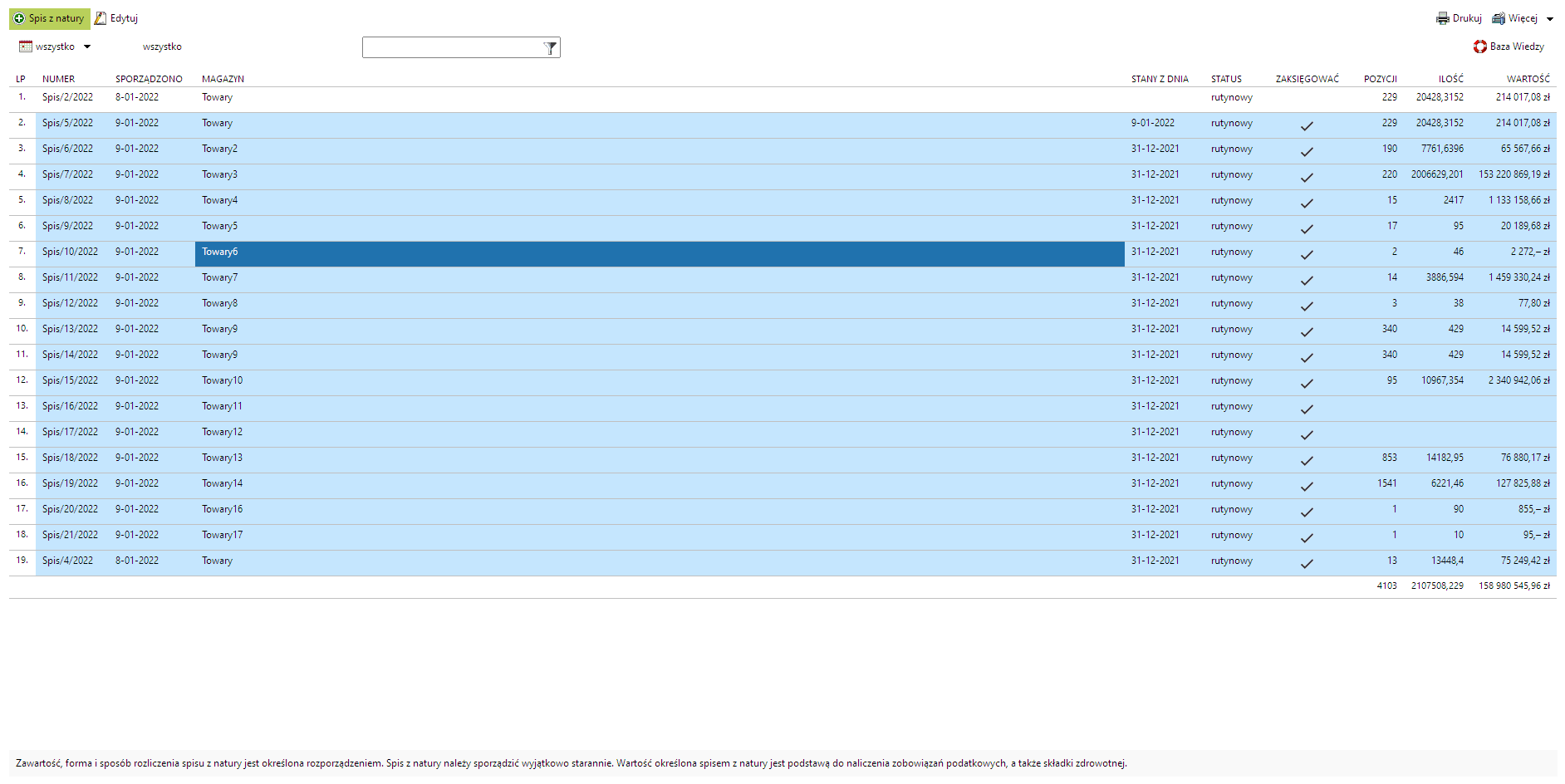Sort by the MAGAZYN column header

(223, 79)
